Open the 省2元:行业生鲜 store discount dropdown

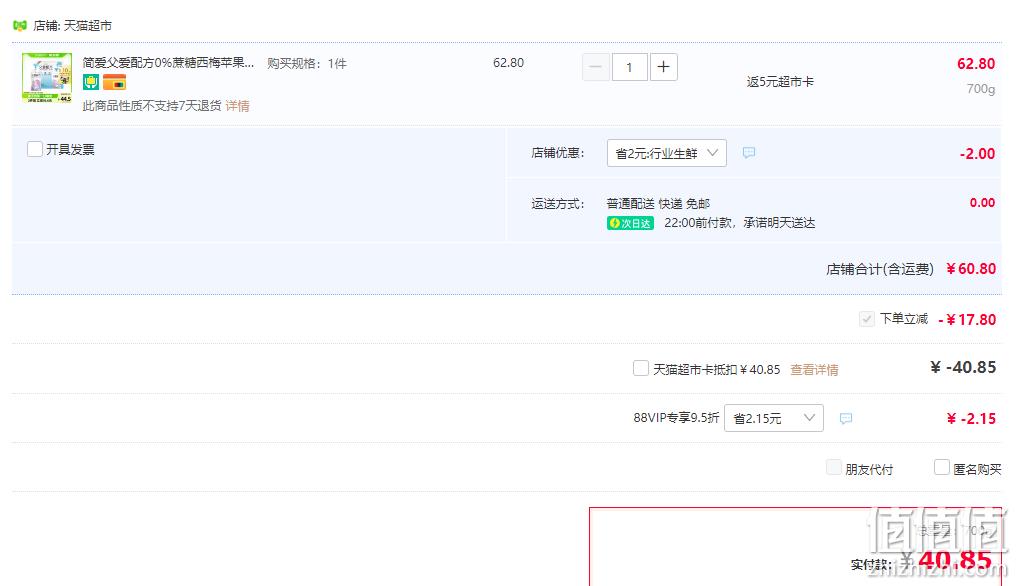[x=667, y=153]
